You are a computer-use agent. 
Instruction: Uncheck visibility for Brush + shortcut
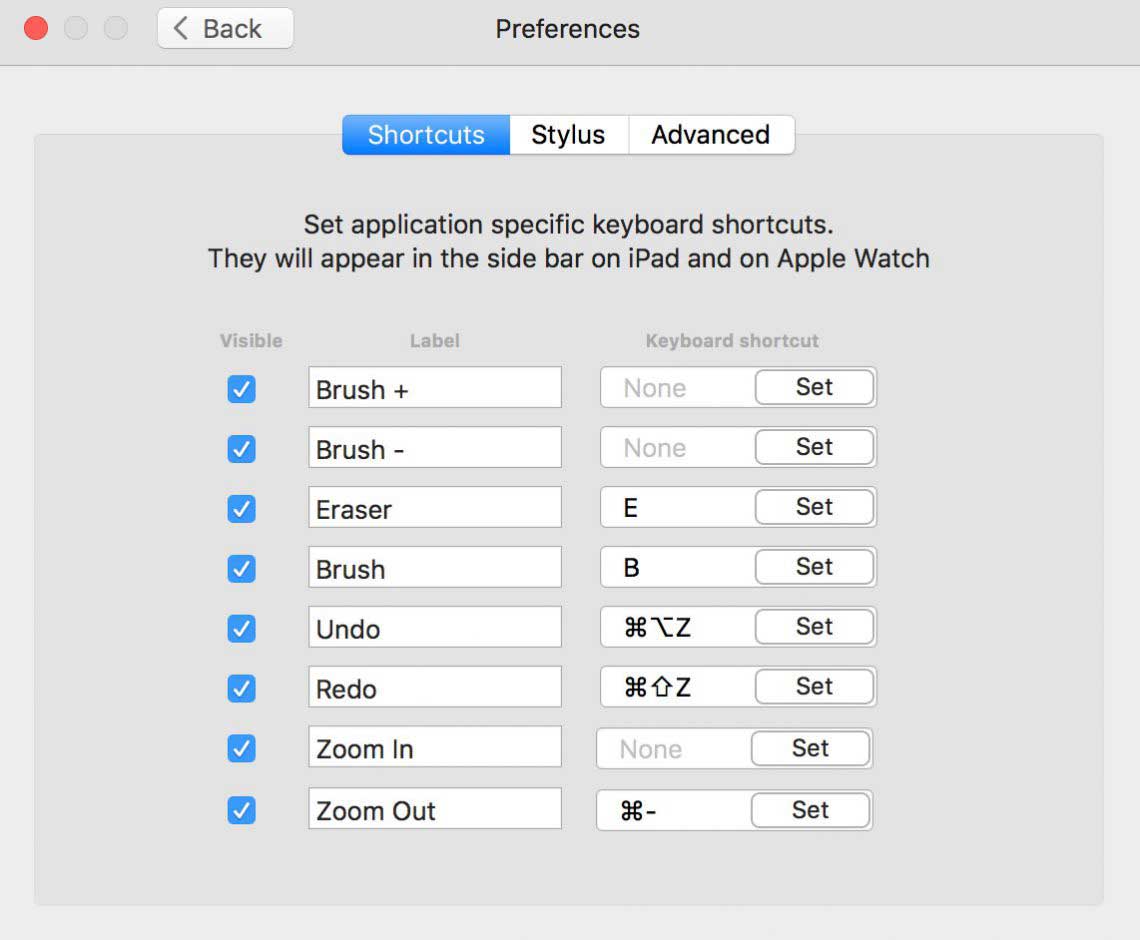point(241,389)
